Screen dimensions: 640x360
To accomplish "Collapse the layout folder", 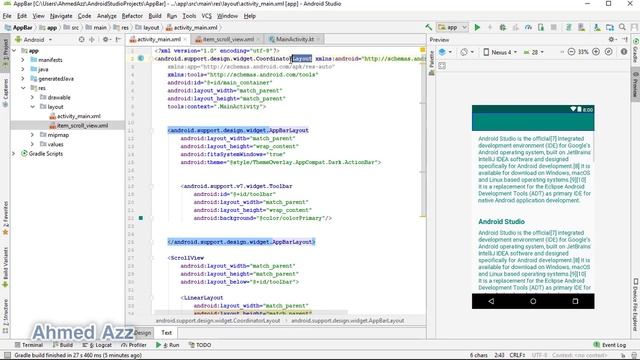I will point(32,107).
